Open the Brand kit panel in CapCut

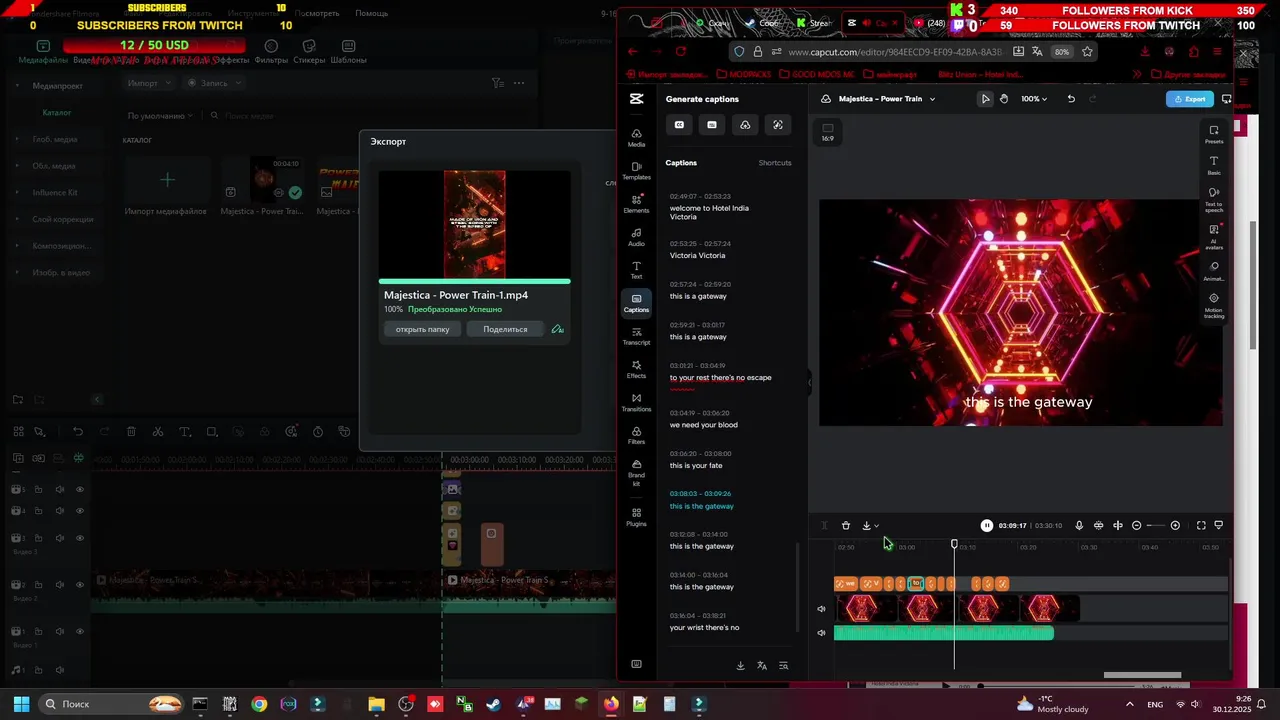[636, 473]
